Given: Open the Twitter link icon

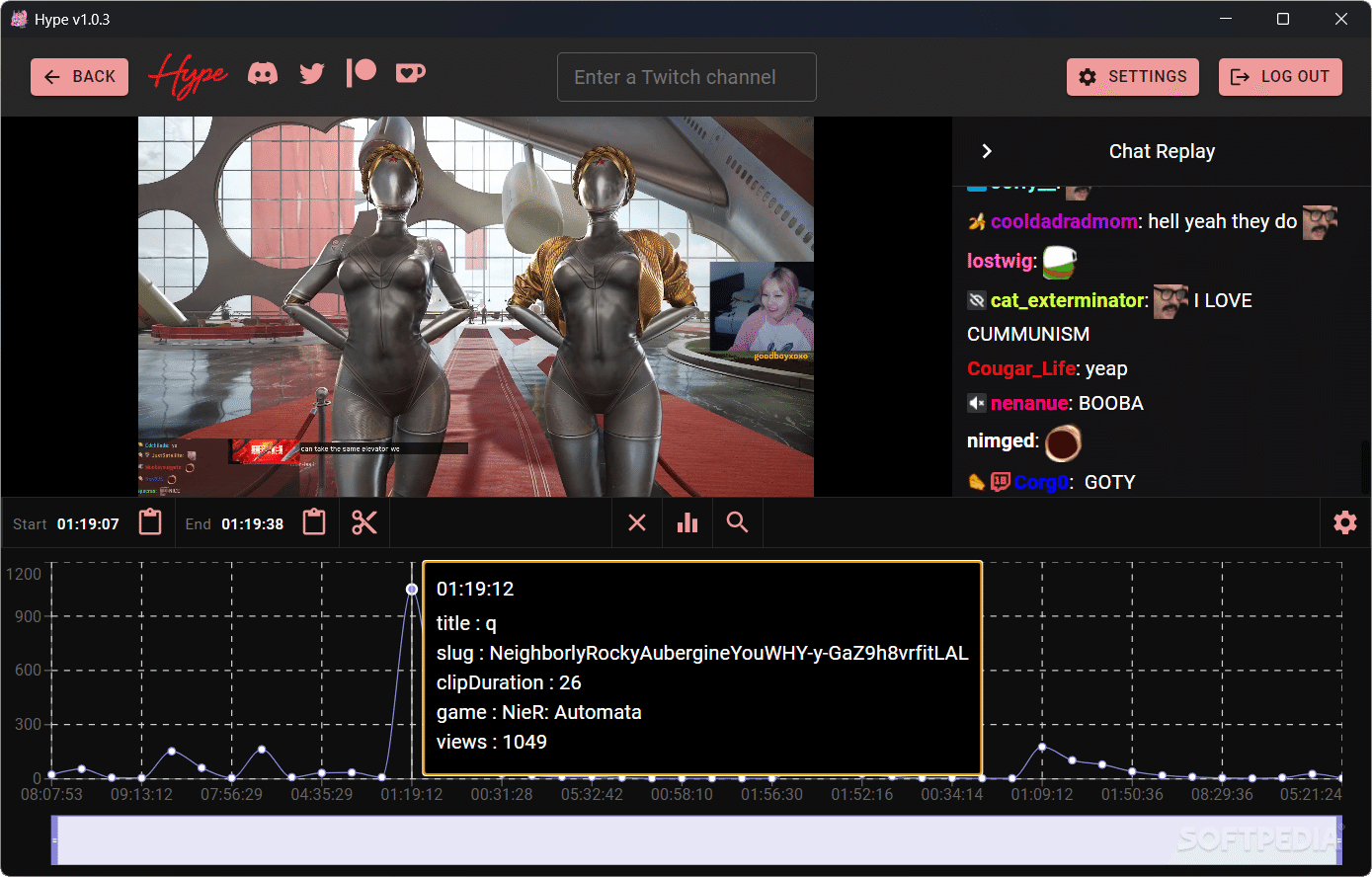Looking at the screenshot, I should tap(312, 73).
